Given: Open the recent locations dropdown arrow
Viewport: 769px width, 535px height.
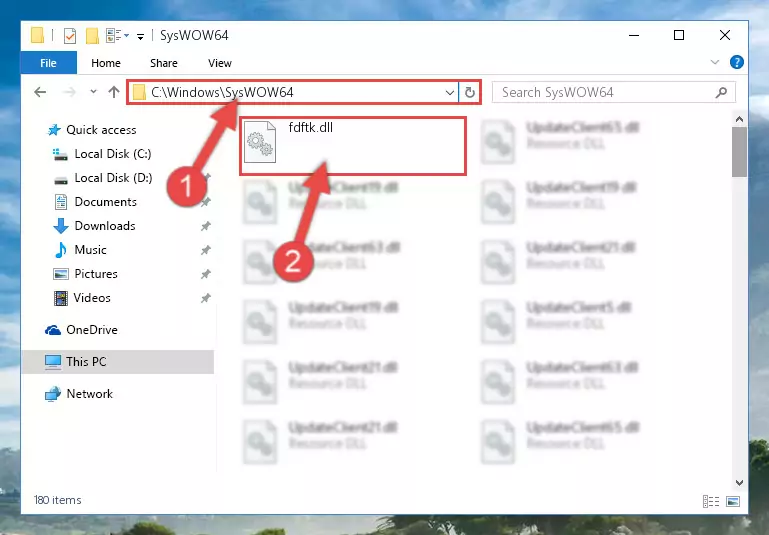Looking at the screenshot, I should click(x=93, y=91).
